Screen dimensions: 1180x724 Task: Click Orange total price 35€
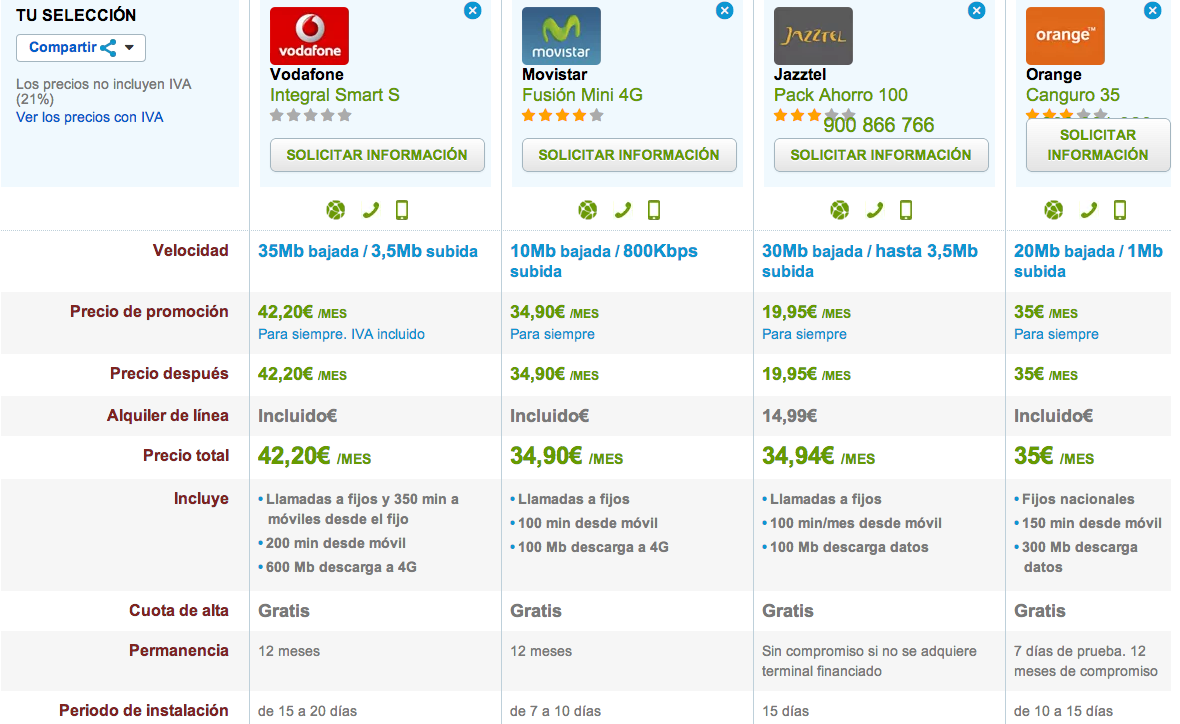(1054, 456)
